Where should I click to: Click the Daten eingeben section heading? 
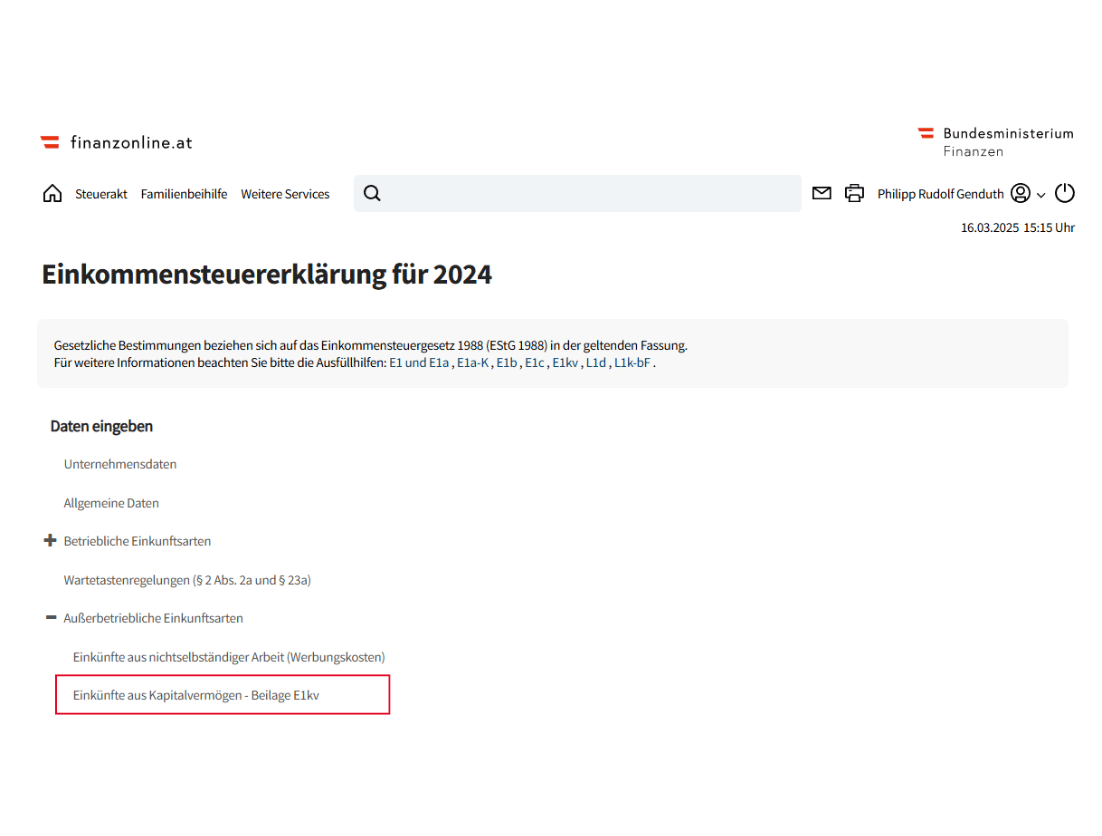102,426
